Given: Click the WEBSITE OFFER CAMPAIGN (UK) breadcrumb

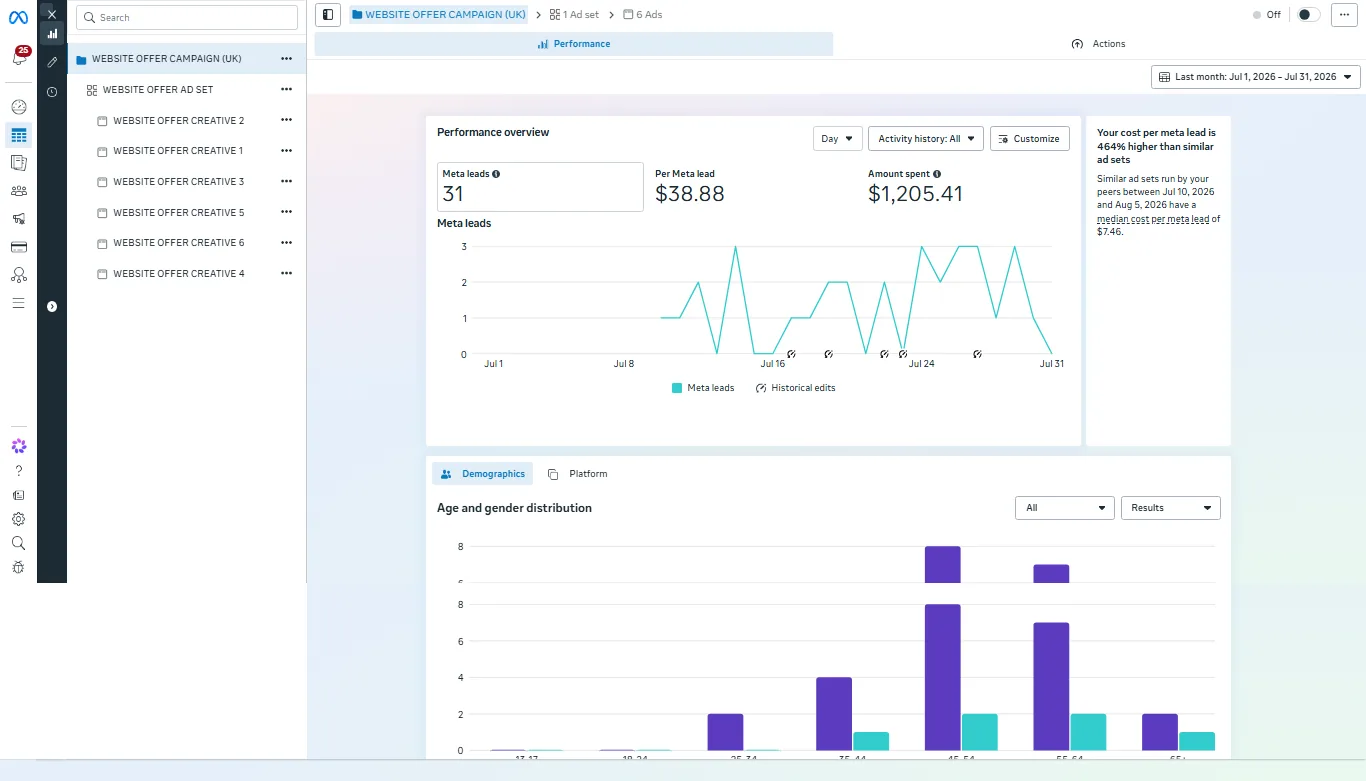Looking at the screenshot, I should pyautogui.click(x=439, y=15).
